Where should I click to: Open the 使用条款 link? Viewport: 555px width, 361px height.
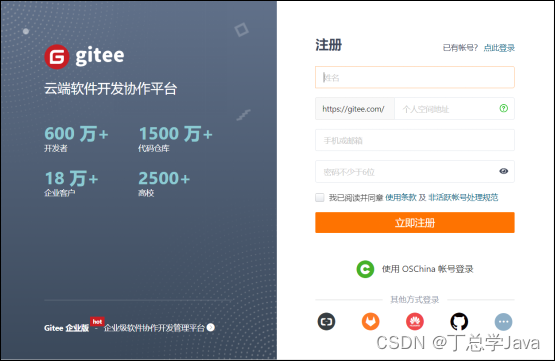point(401,197)
